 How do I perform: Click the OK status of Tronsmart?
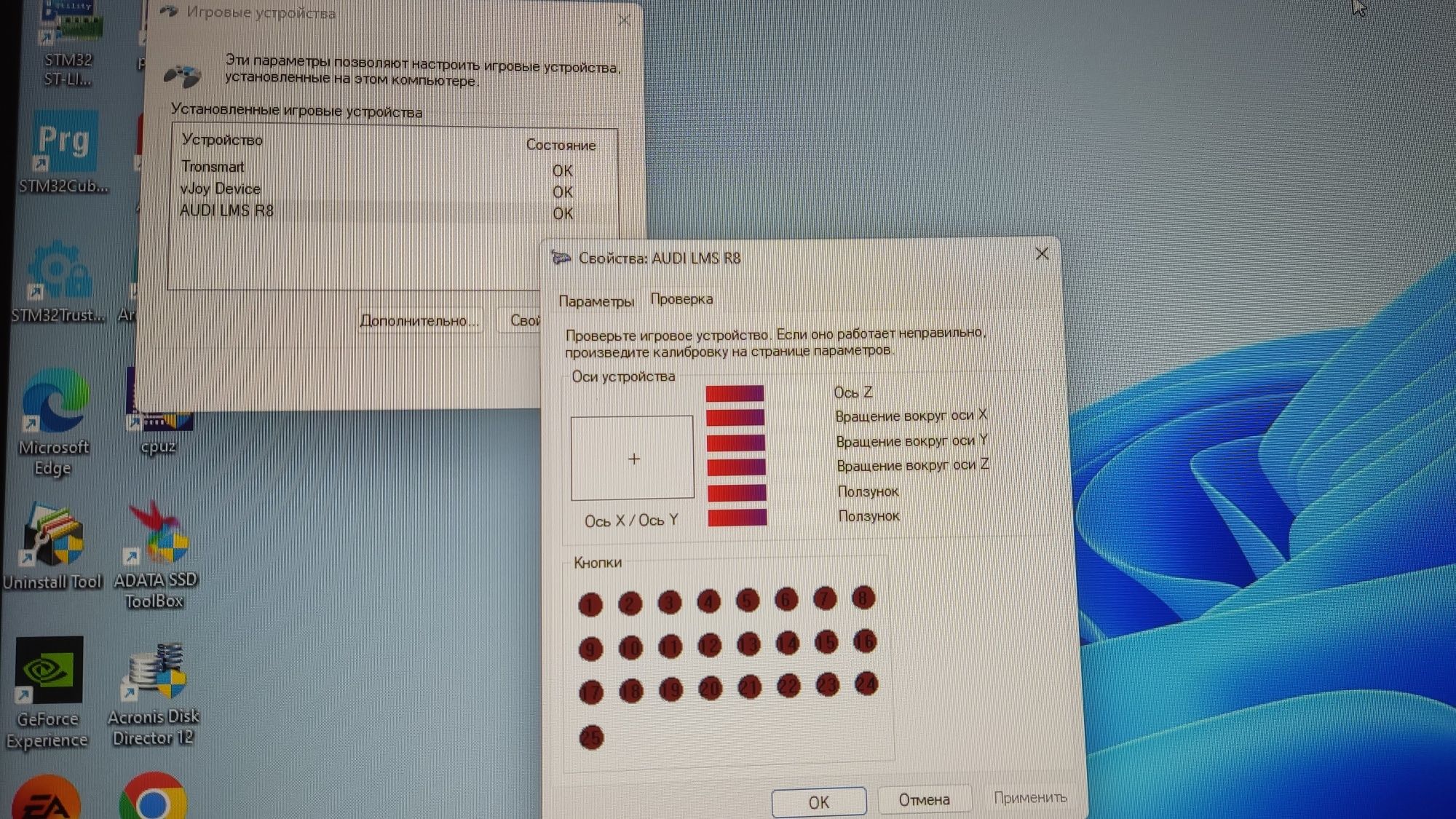click(x=563, y=170)
